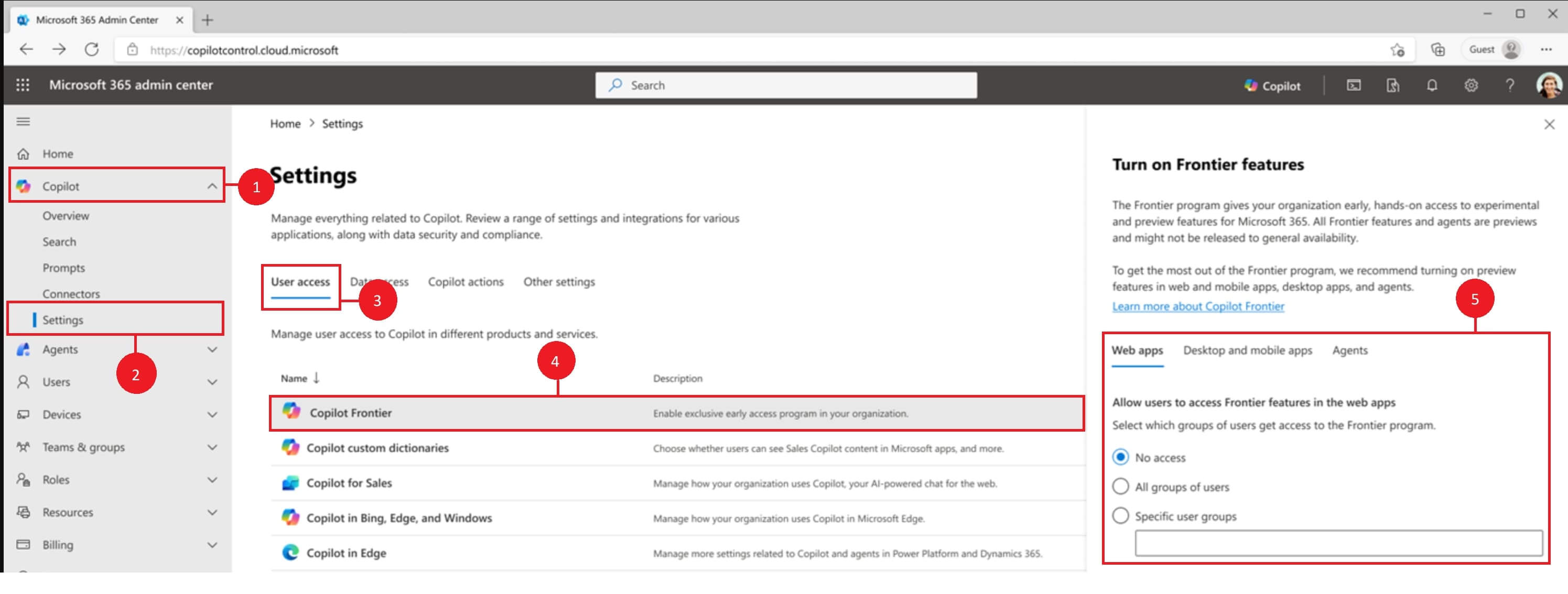Select All groups of users option

point(1120,487)
